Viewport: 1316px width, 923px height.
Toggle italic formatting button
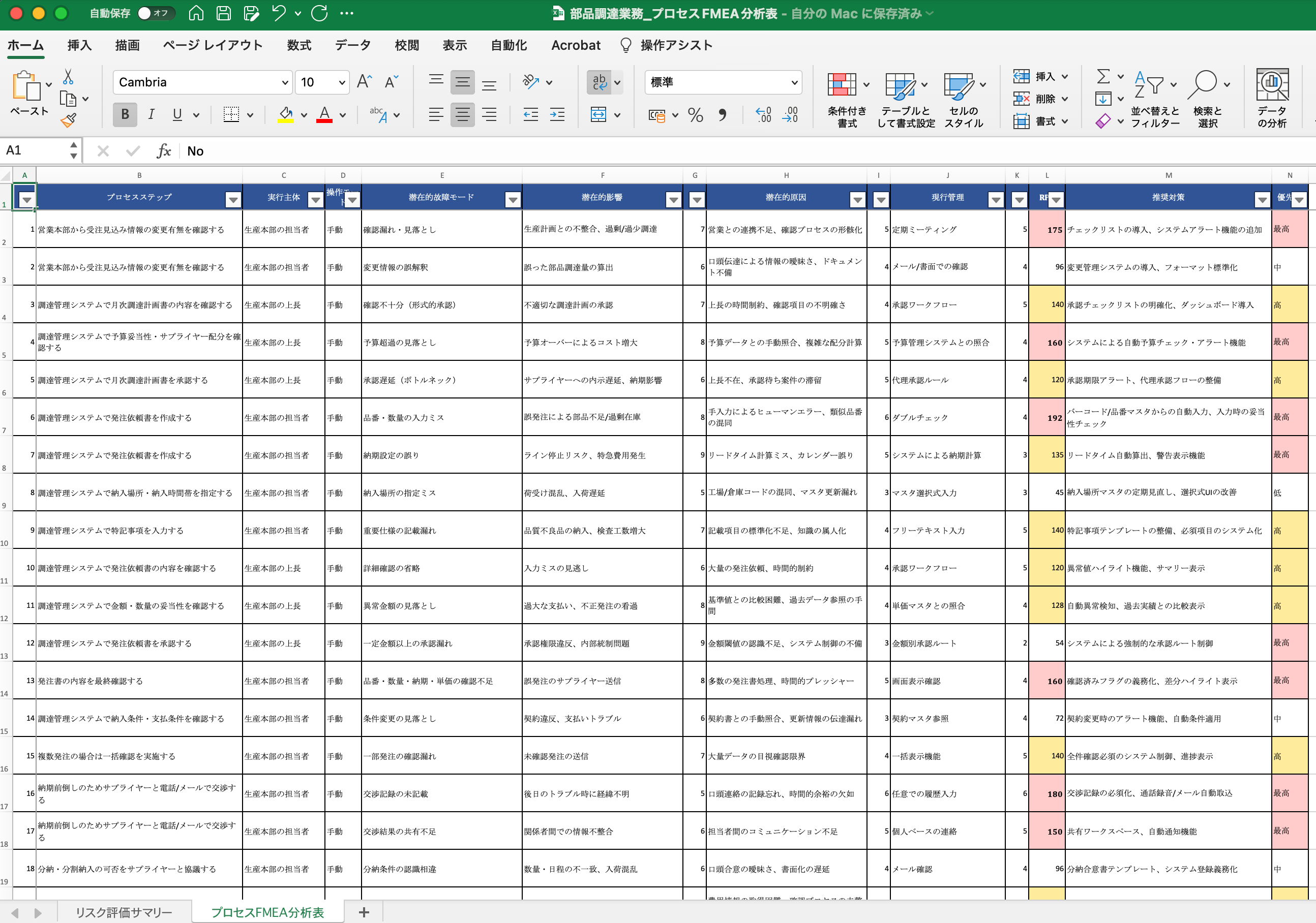pos(152,114)
